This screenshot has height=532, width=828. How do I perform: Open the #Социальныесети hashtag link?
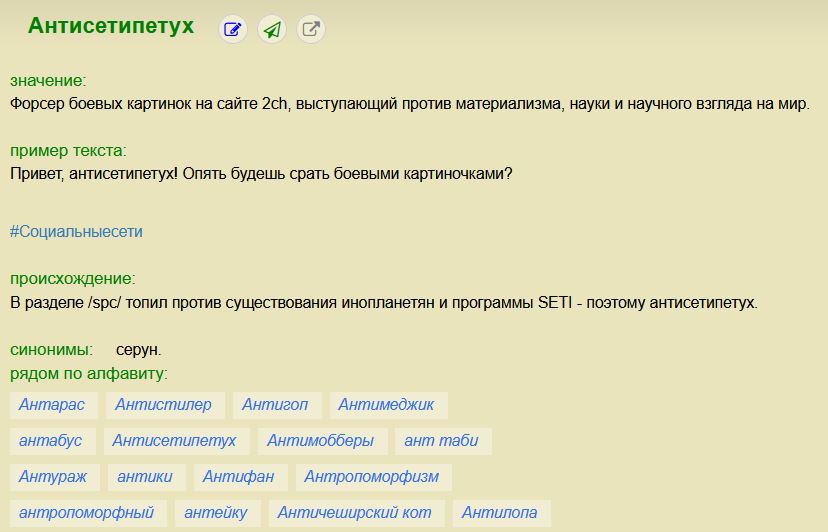[x=76, y=231]
